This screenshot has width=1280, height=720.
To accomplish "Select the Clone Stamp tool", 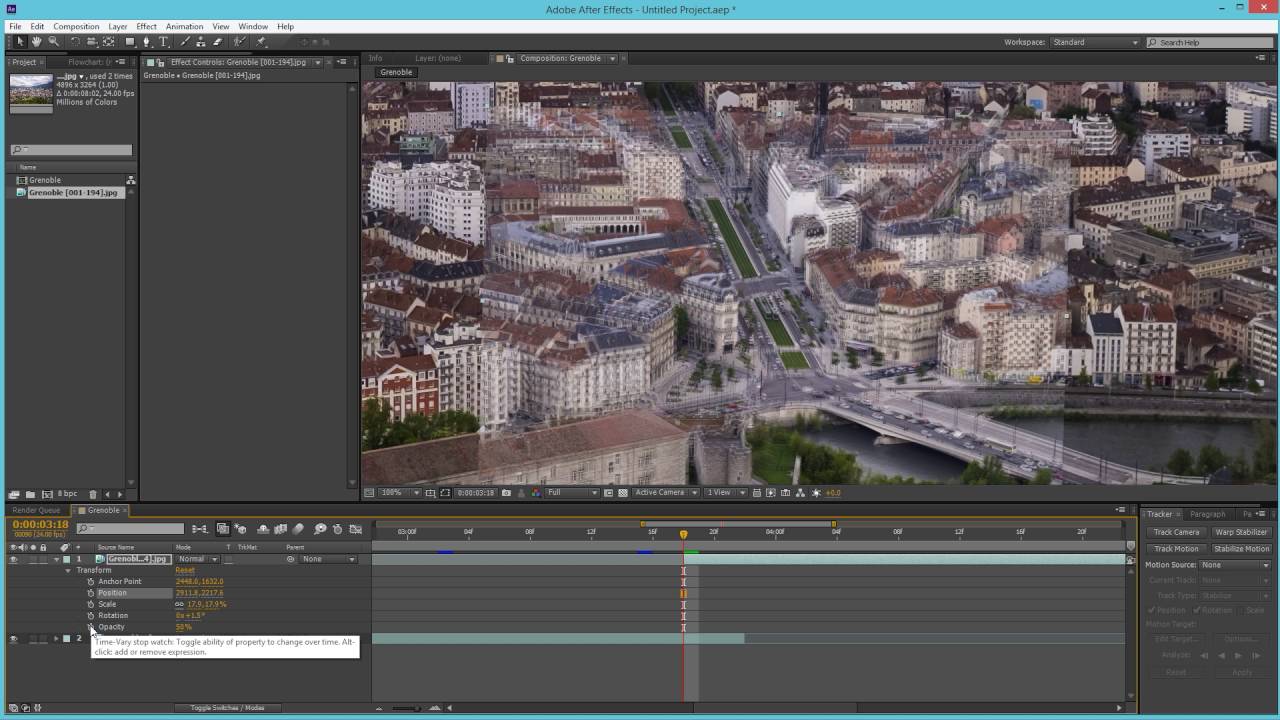I will [200, 42].
